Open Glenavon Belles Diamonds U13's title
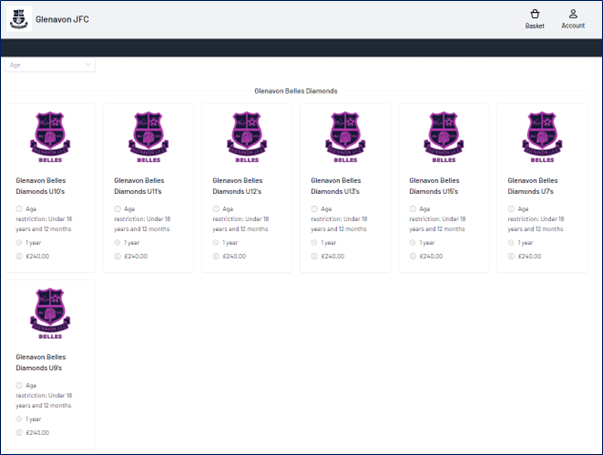603x455 pixels. click(x=336, y=186)
